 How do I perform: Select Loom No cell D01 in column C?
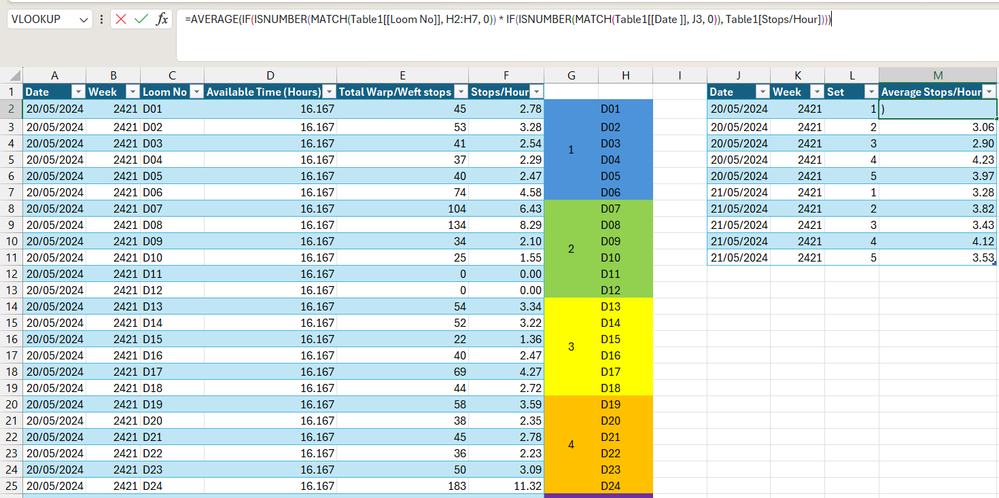point(172,109)
